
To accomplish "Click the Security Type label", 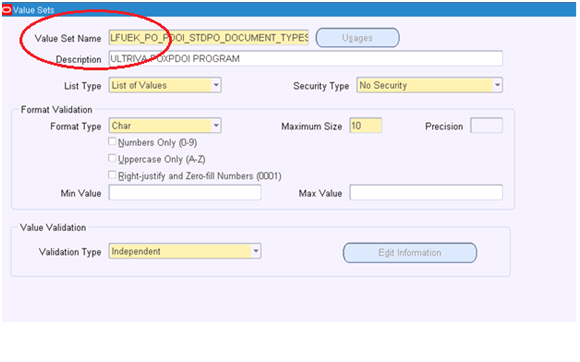I will click(321, 86).
